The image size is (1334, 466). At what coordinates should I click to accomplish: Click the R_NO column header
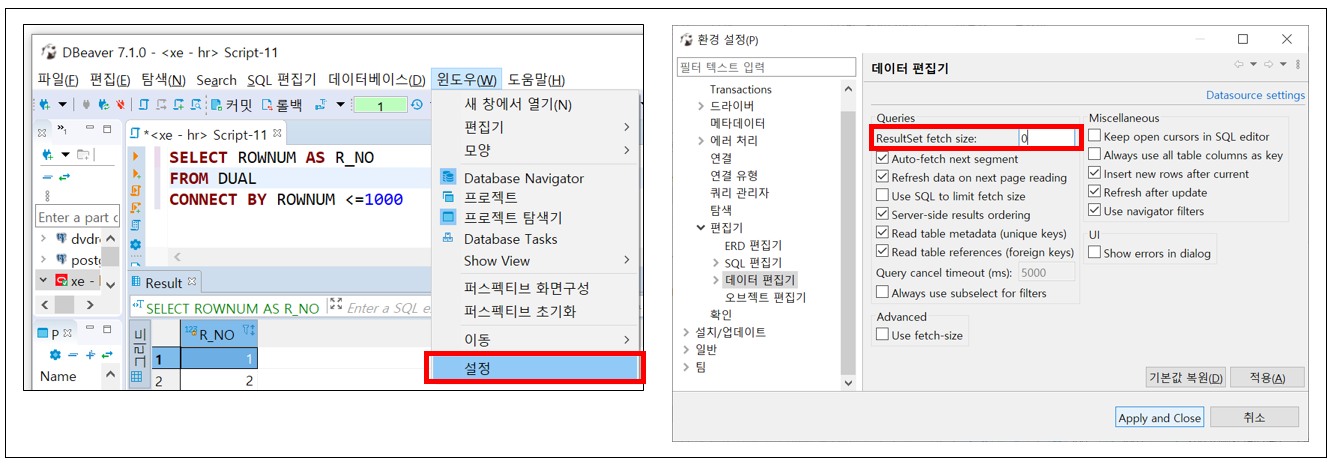(x=219, y=335)
